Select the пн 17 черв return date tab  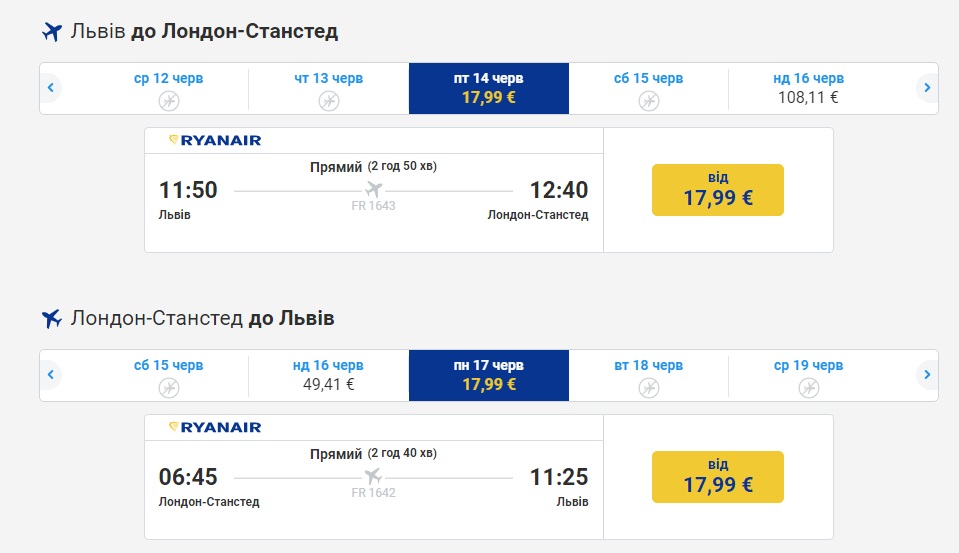[x=488, y=375]
